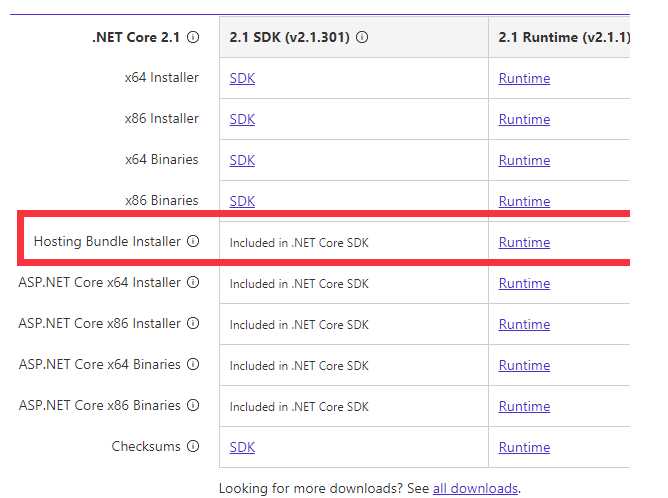The width and height of the screenshot is (668, 498).
Task: Click the Hosting Bundle Installer label
Action: click(107, 241)
